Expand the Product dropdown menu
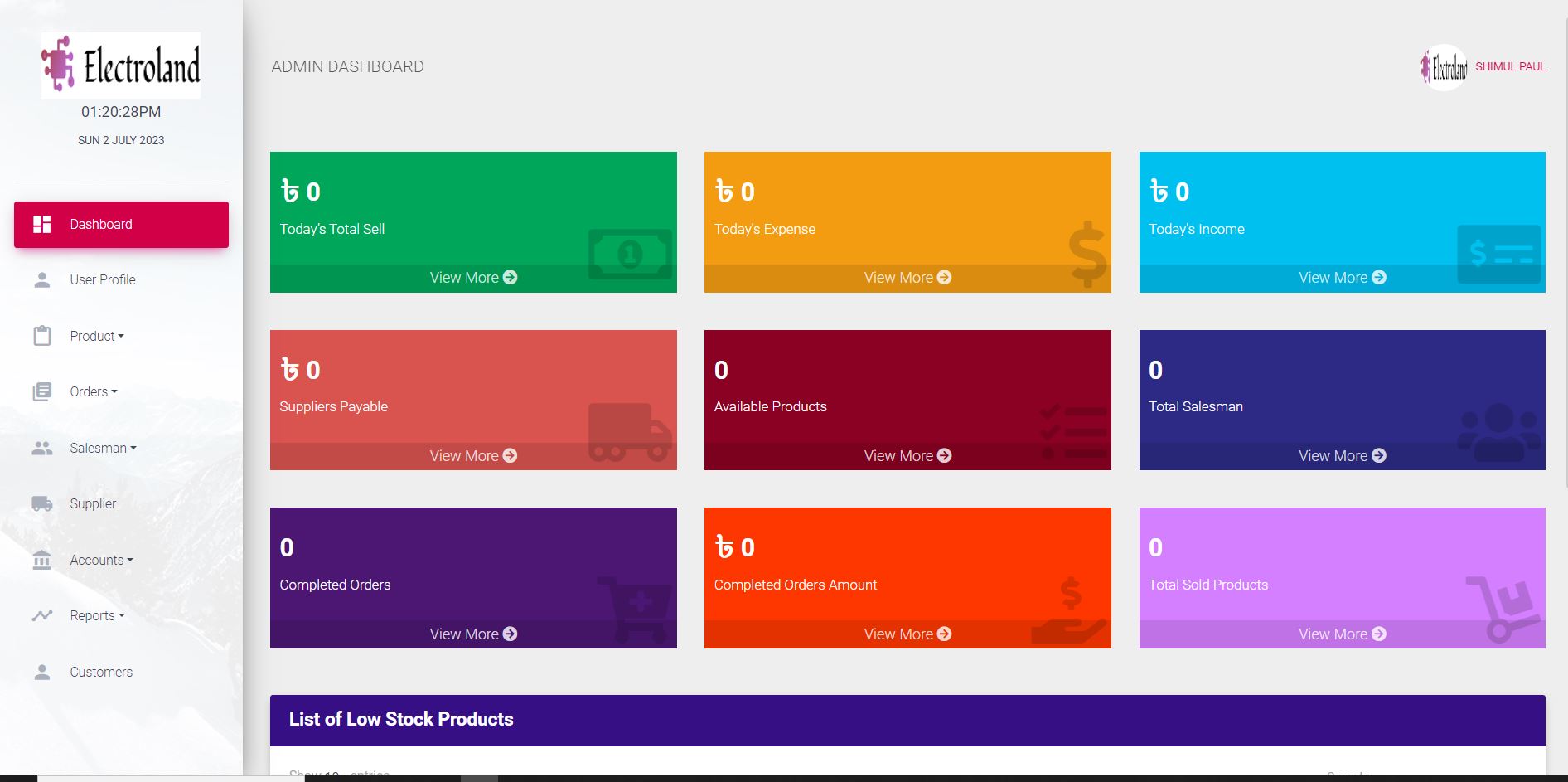1568x782 pixels. [97, 336]
